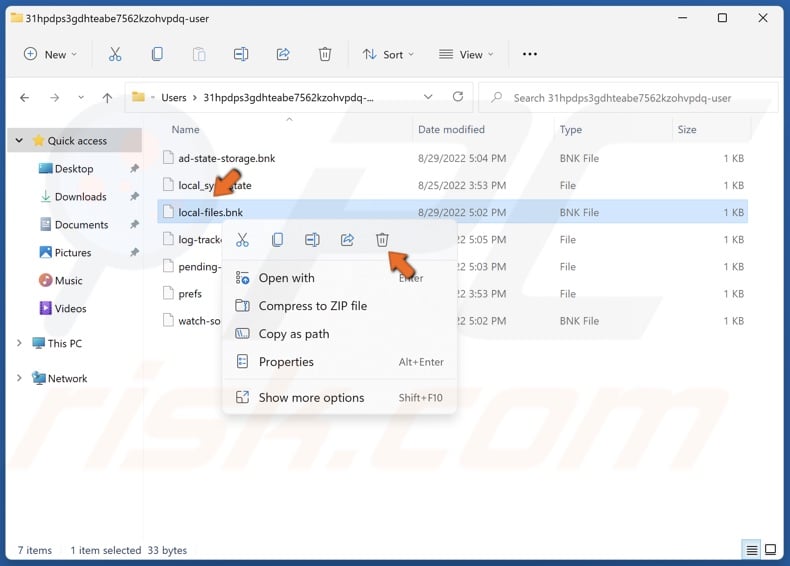Open Videos in navigation pane
The image size is (790, 566).
pyautogui.click(x=70, y=308)
